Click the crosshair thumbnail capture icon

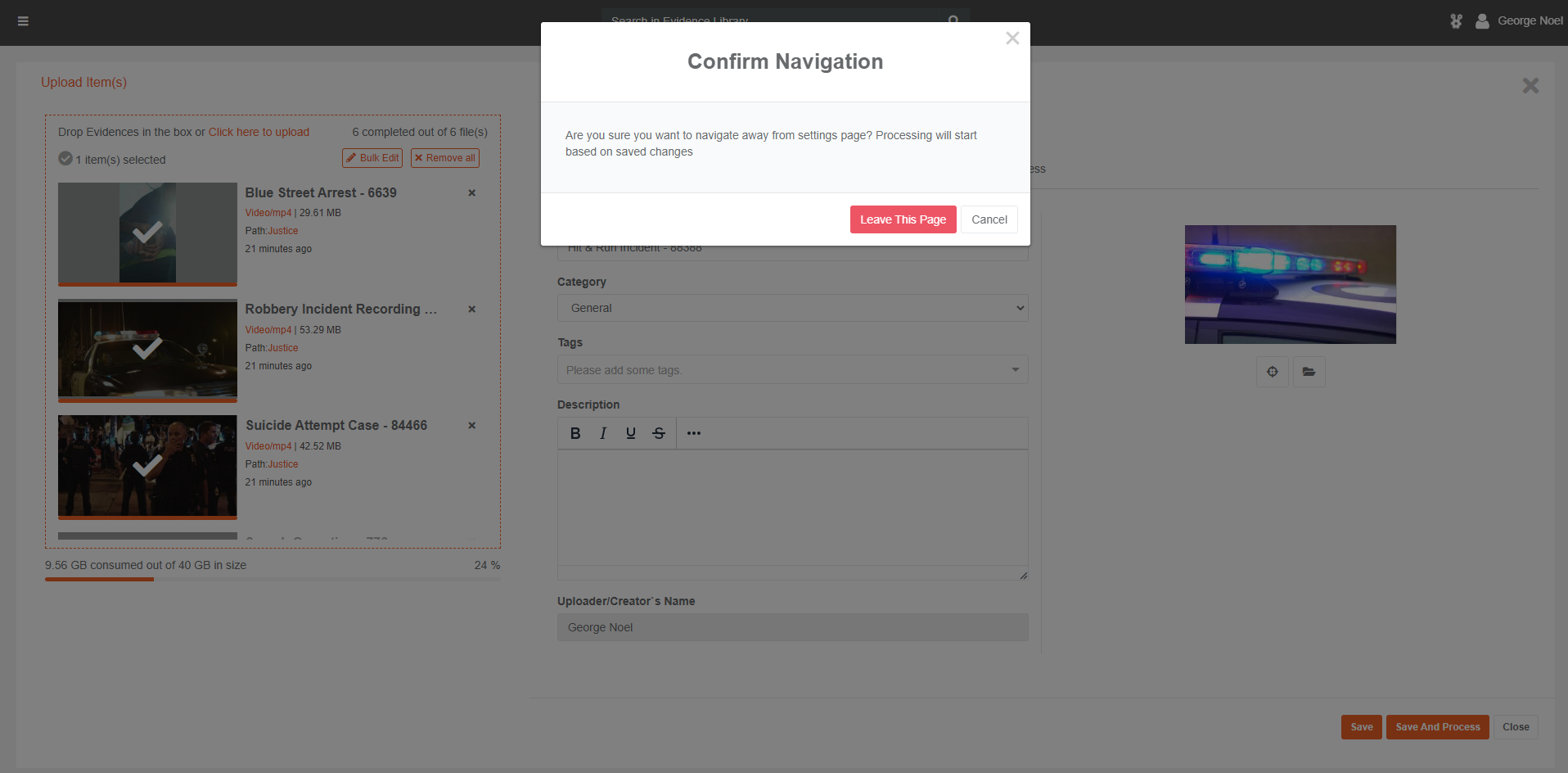point(1272,372)
